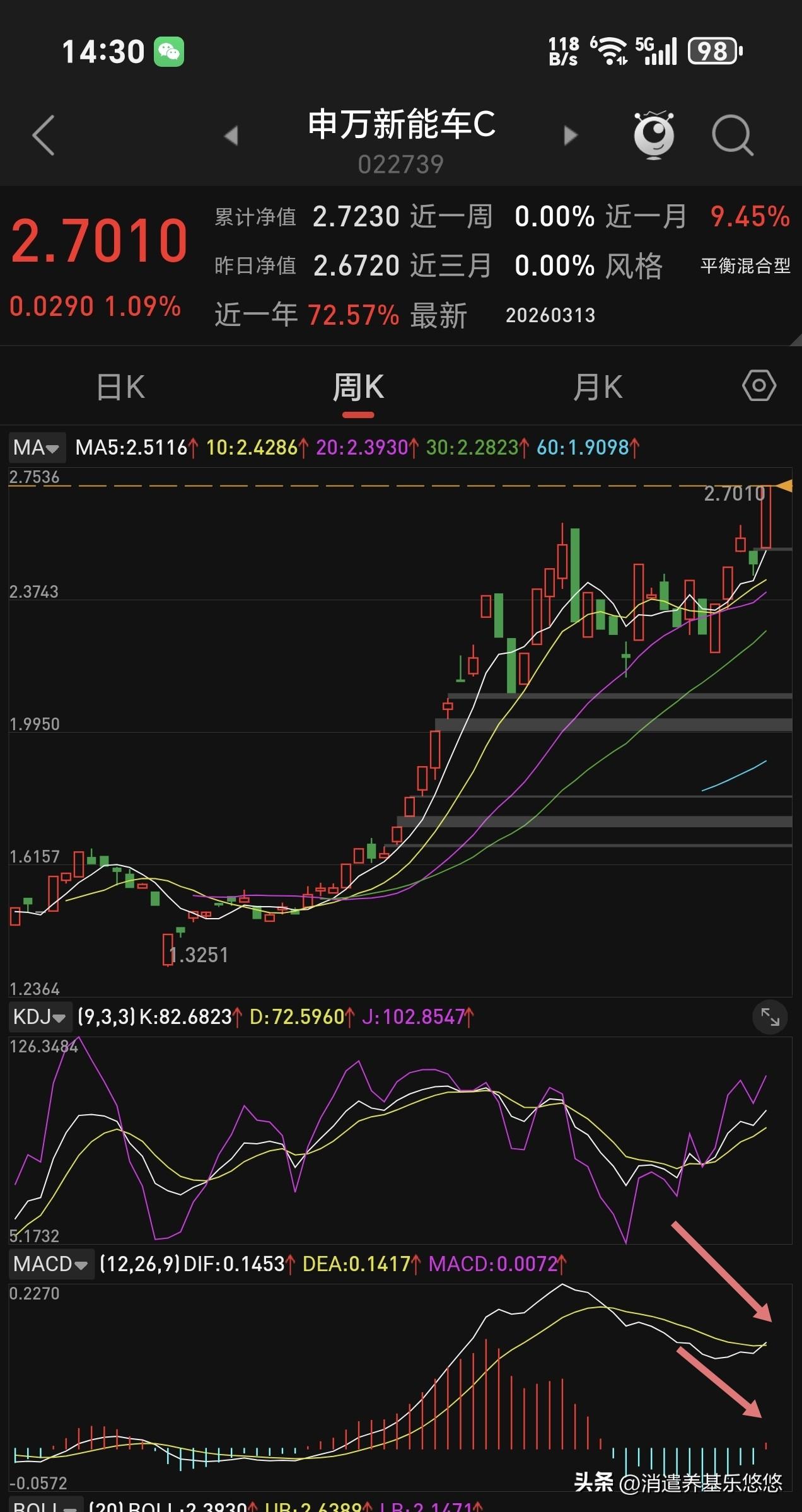The width and height of the screenshot is (802, 1512).
Task: Tap the corner triangle to expand the fund info panel
Action: (796, 339)
